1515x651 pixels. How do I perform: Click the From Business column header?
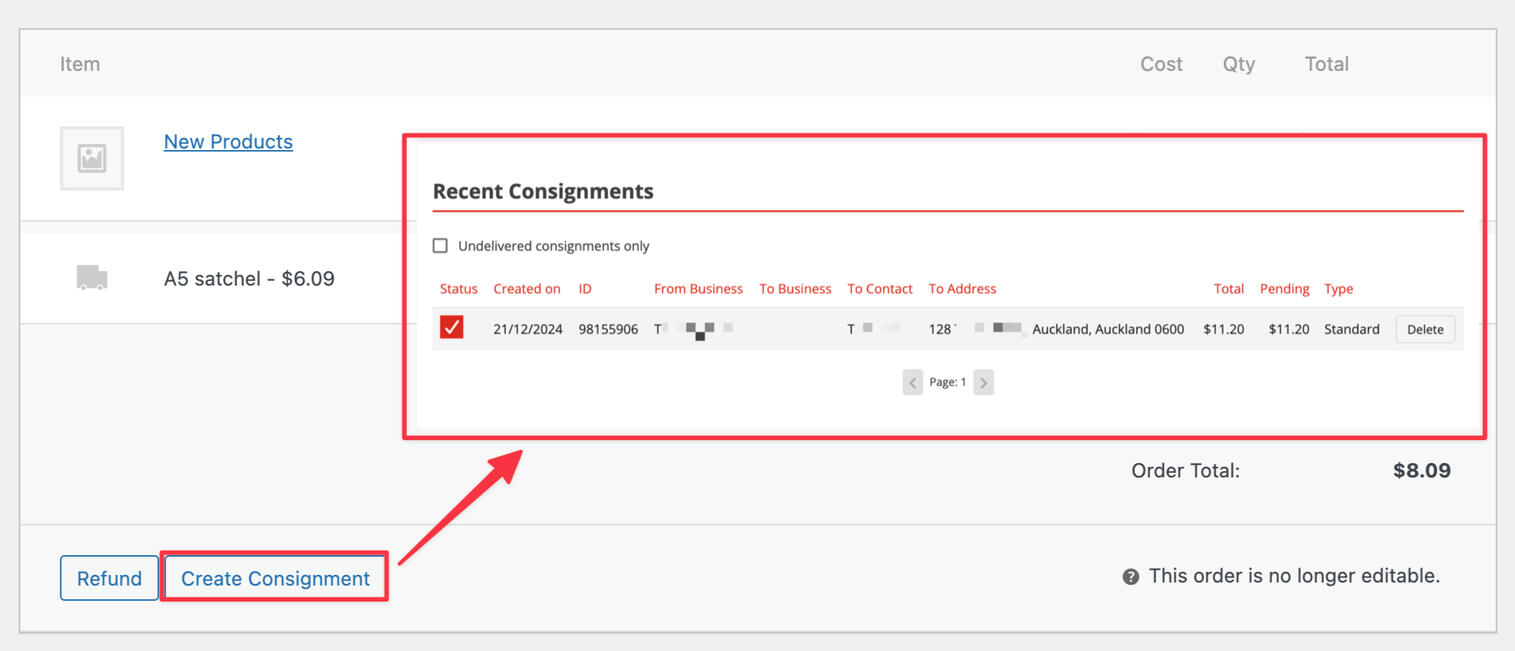[x=698, y=289]
